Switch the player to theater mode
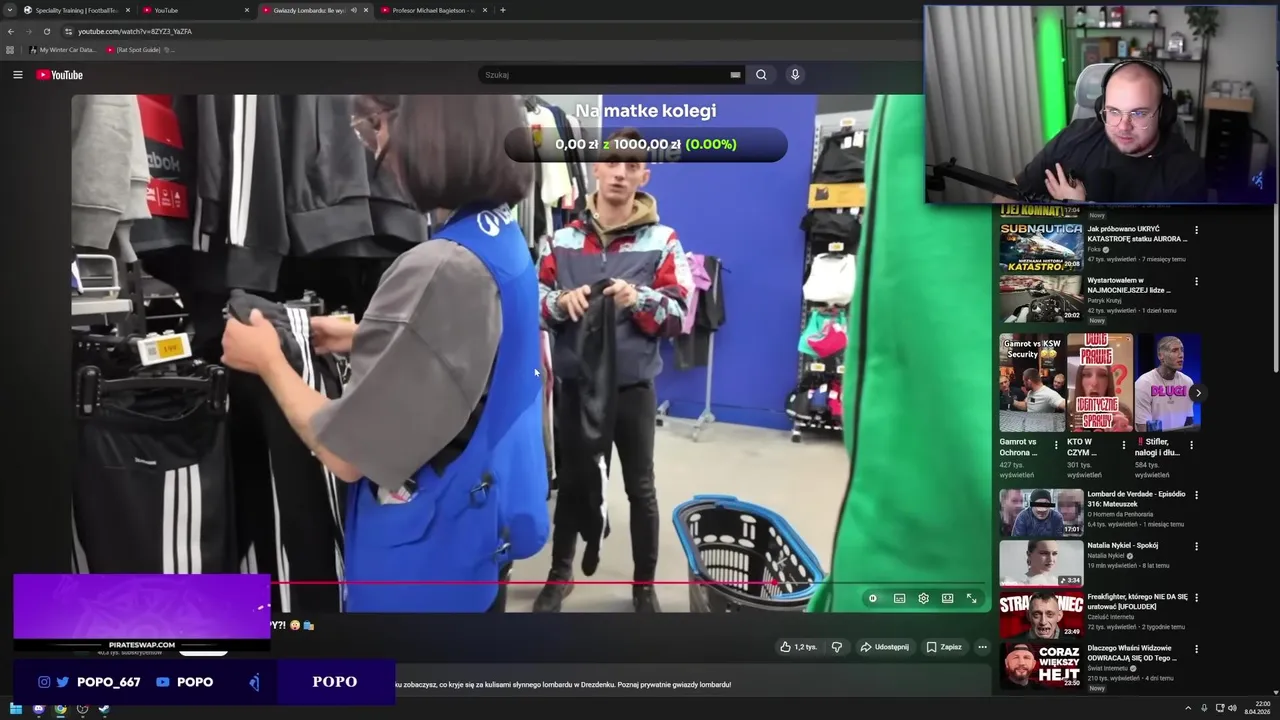The height and width of the screenshot is (720, 1280). pyautogui.click(x=947, y=598)
